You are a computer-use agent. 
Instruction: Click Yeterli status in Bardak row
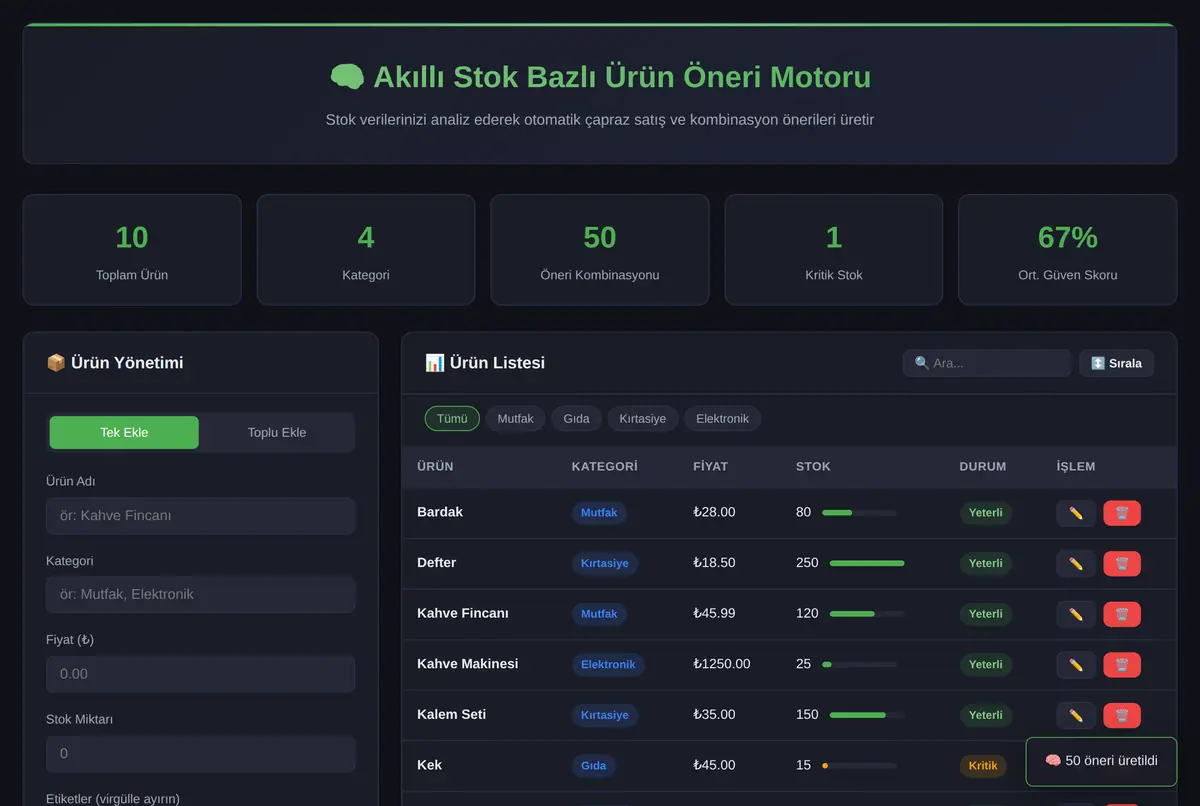[985, 513]
